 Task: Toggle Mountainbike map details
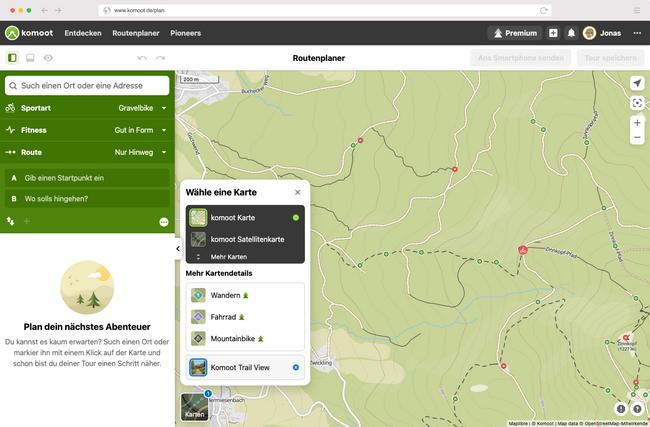click(245, 339)
